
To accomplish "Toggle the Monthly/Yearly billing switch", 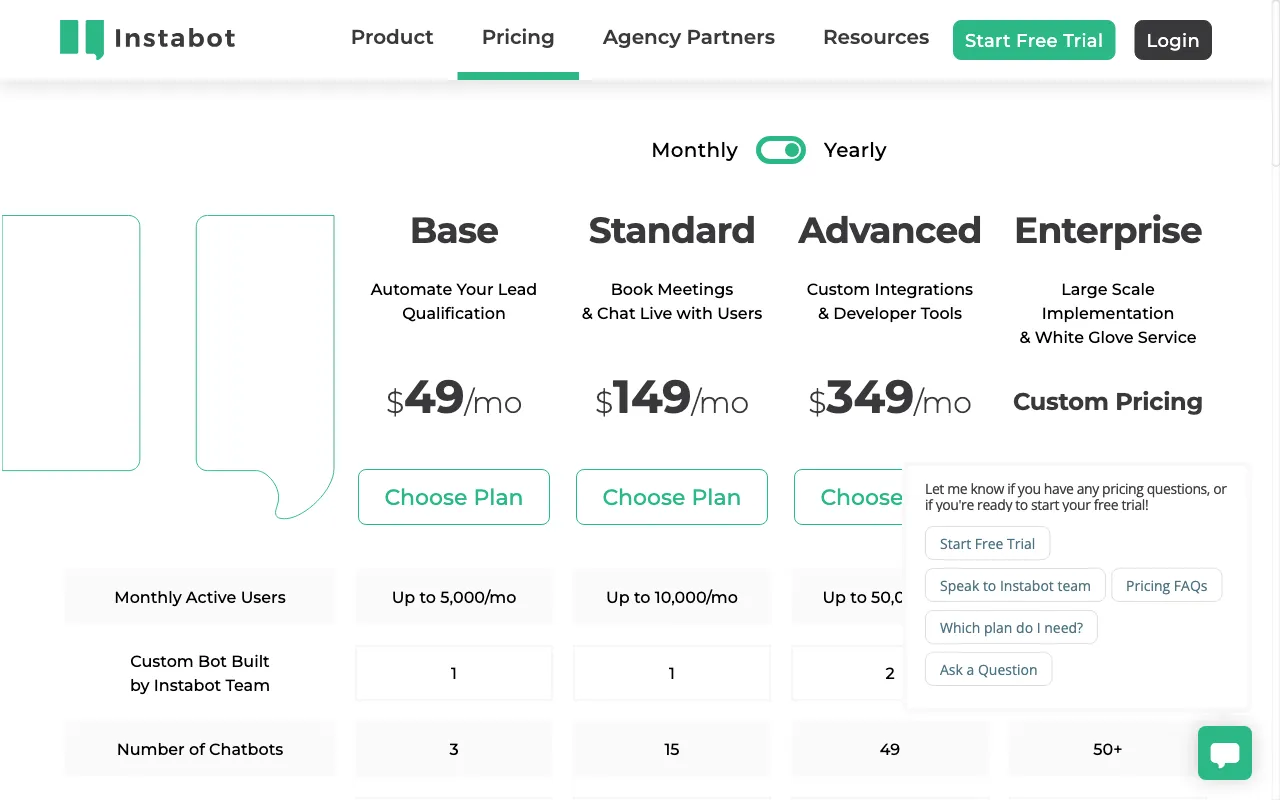I will [781, 150].
